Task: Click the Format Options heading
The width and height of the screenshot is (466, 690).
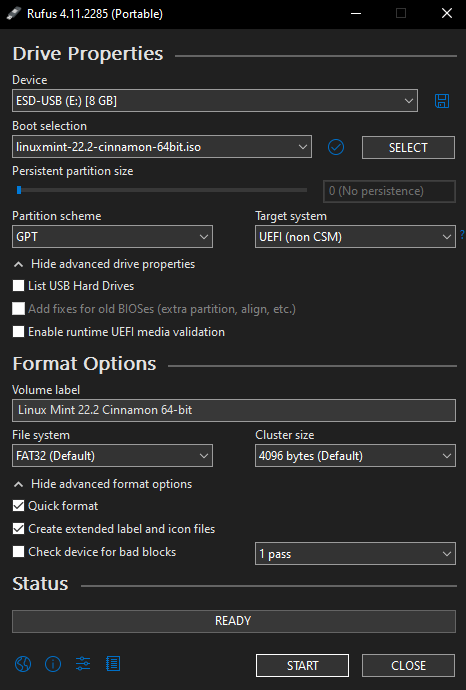Action: pyautogui.click(x=84, y=363)
